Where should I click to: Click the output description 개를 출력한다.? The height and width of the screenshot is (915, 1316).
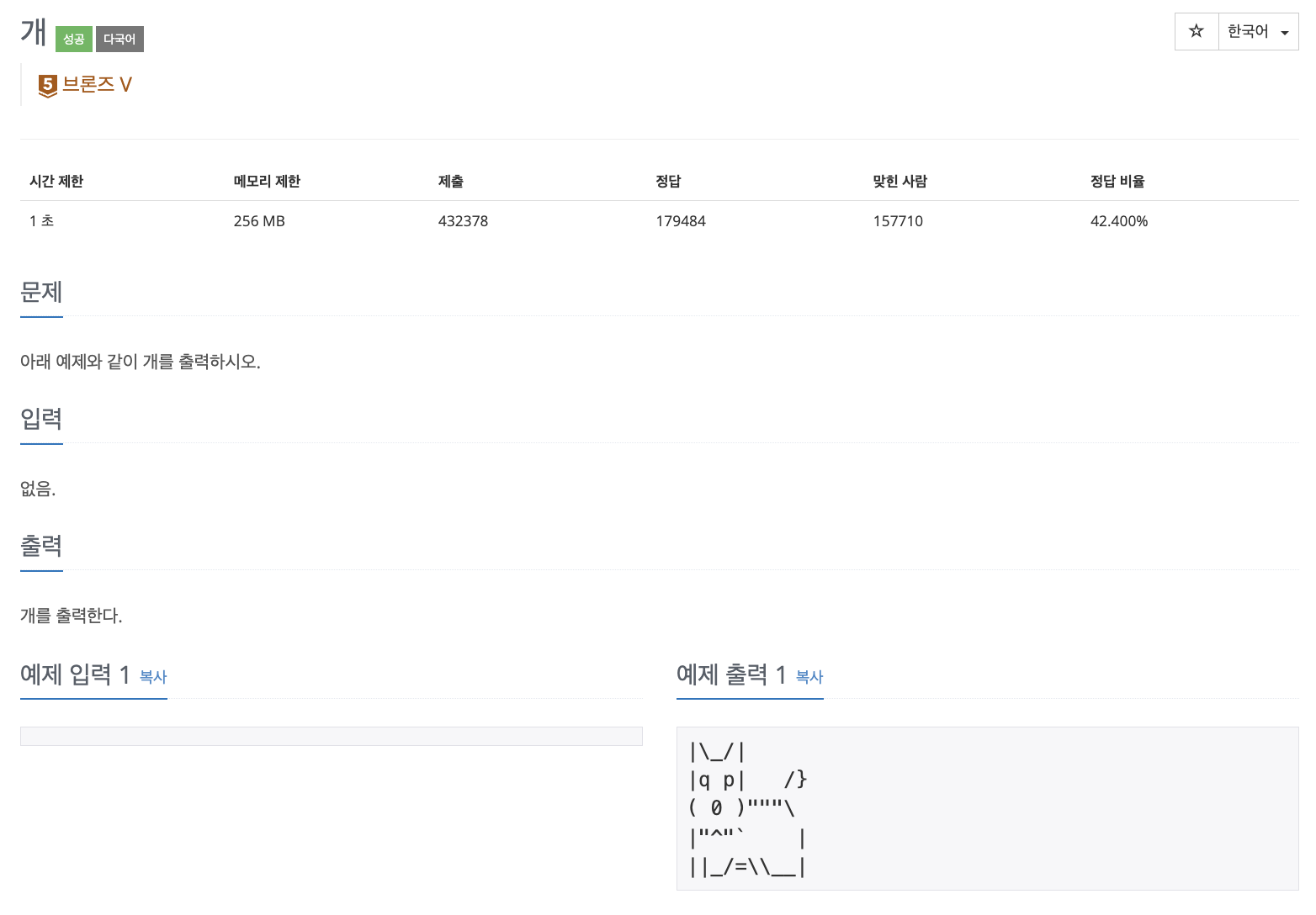tap(72, 616)
